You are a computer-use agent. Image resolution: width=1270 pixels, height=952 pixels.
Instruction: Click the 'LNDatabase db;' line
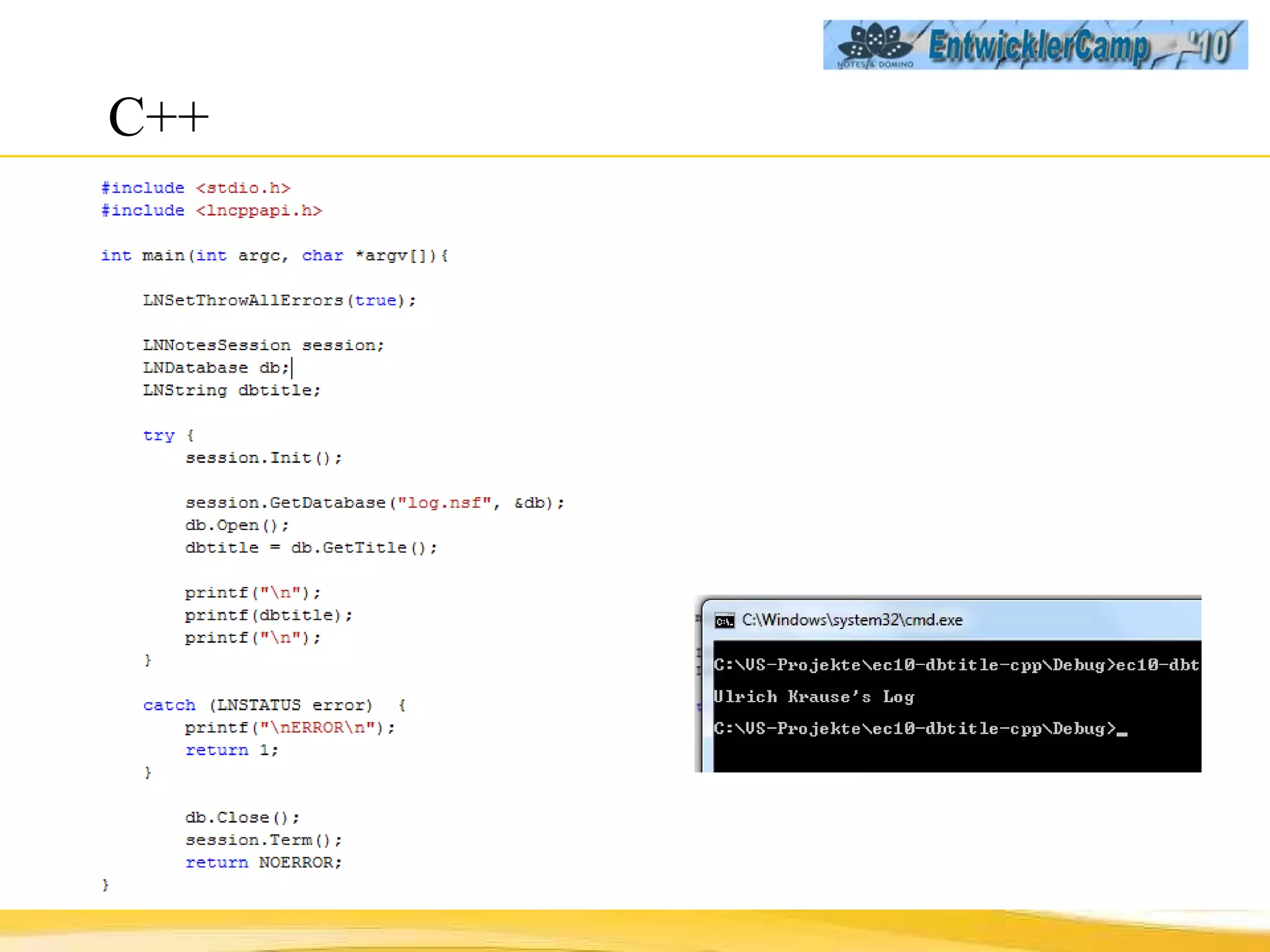[216, 368]
